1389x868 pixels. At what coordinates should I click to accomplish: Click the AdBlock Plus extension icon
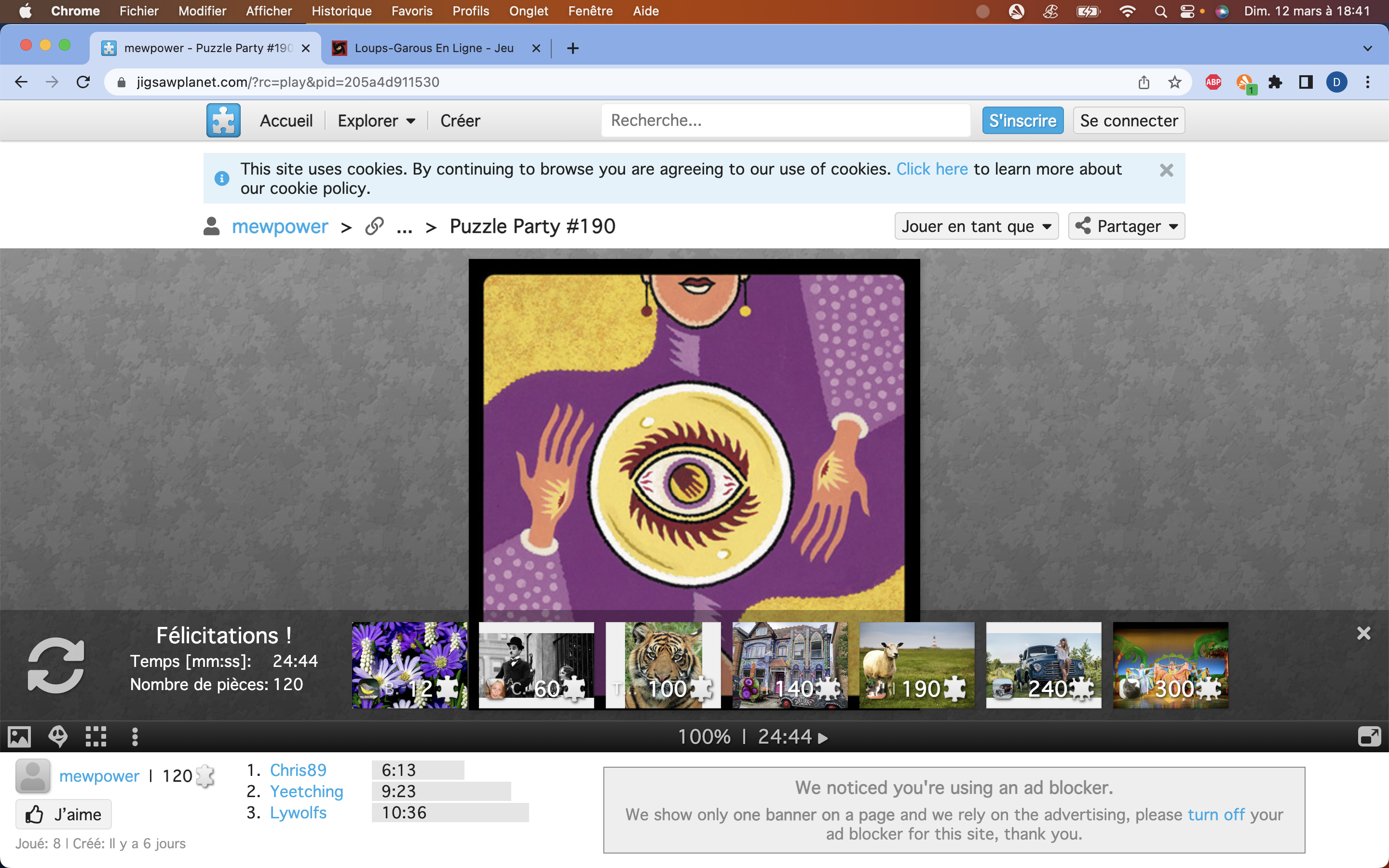pos(1213,82)
